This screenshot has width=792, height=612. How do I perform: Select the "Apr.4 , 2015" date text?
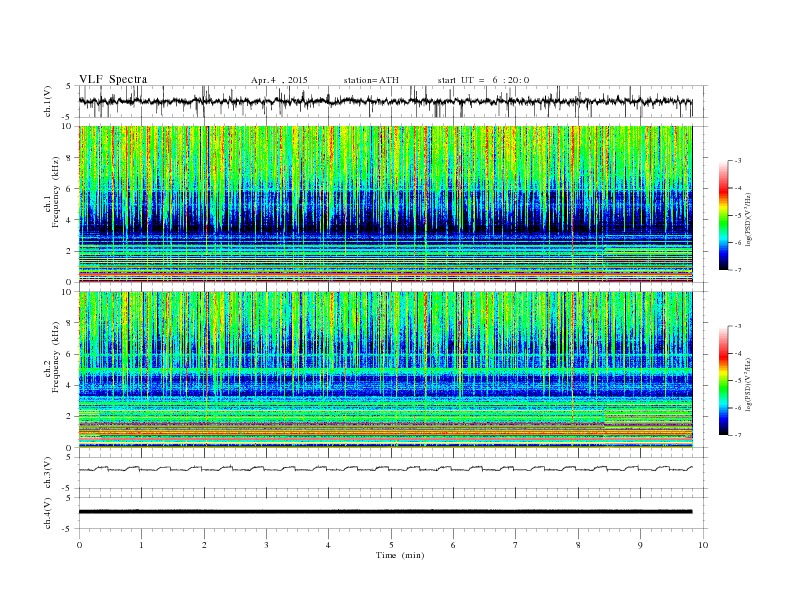click(x=279, y=80)
